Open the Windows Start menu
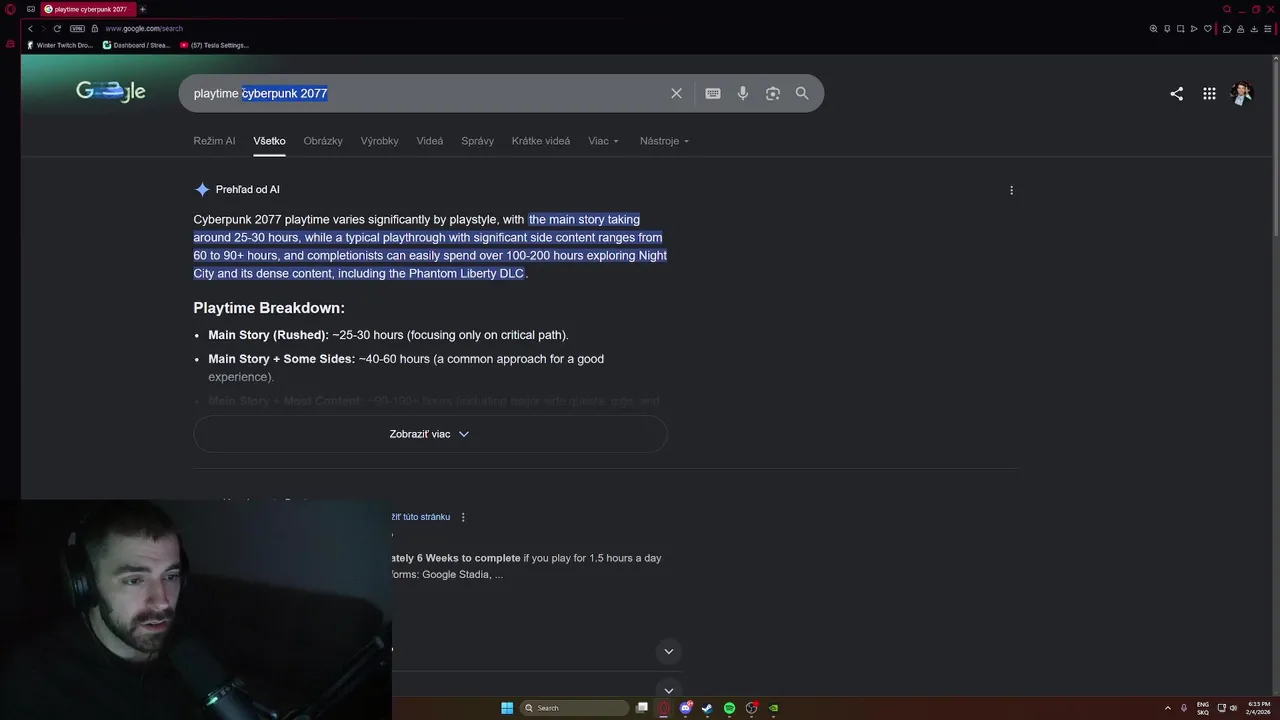 507,708
